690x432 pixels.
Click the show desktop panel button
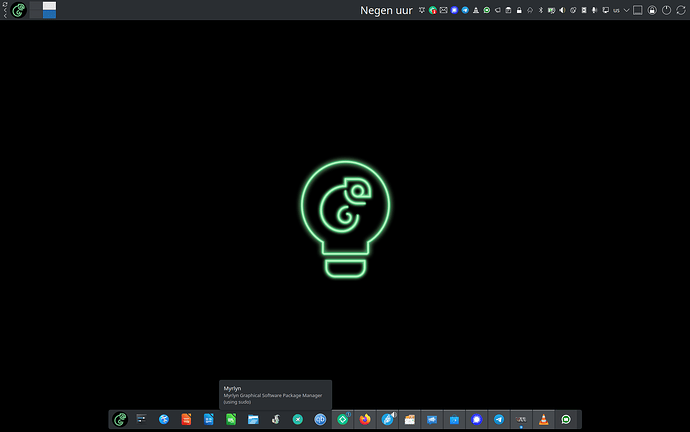coord(638,10)
